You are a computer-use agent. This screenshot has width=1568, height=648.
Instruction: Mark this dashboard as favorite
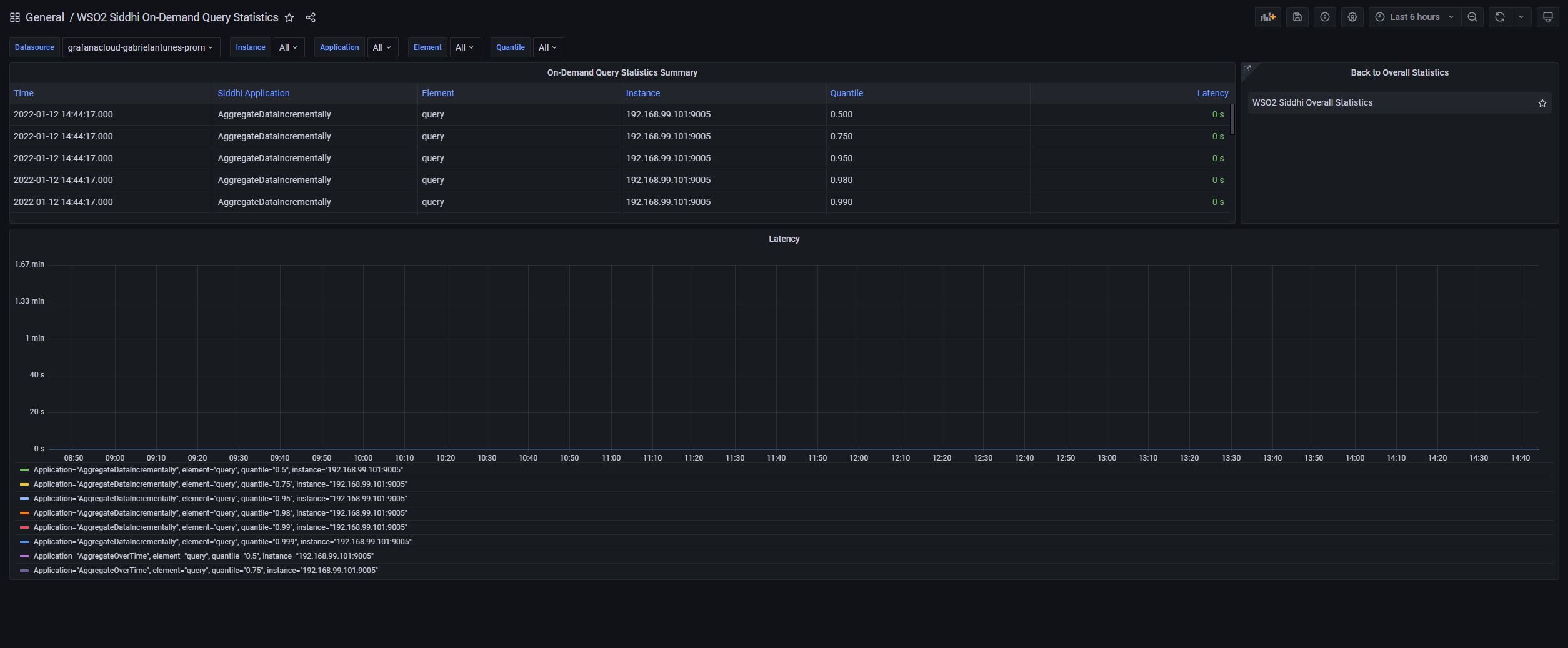pos(289,17)
